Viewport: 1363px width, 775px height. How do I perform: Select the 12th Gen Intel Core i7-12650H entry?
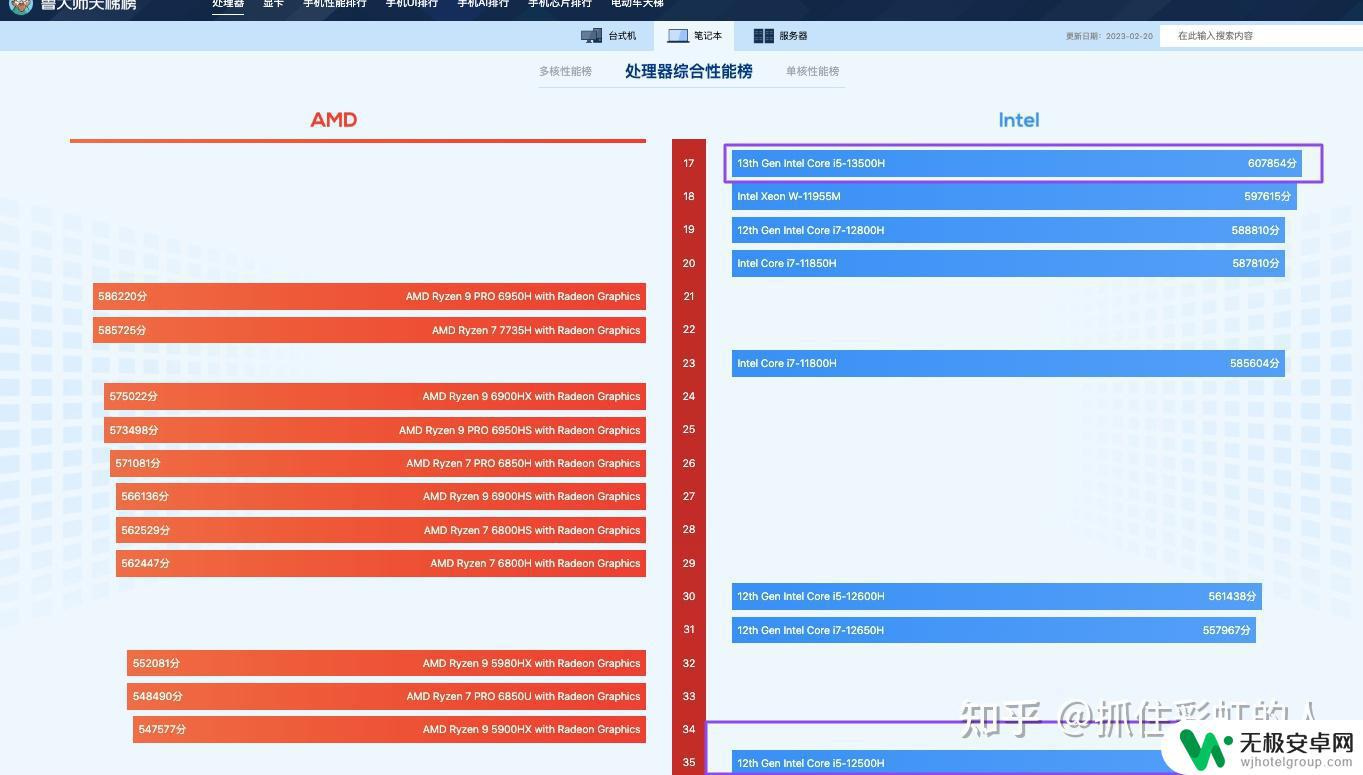(994, 630)
